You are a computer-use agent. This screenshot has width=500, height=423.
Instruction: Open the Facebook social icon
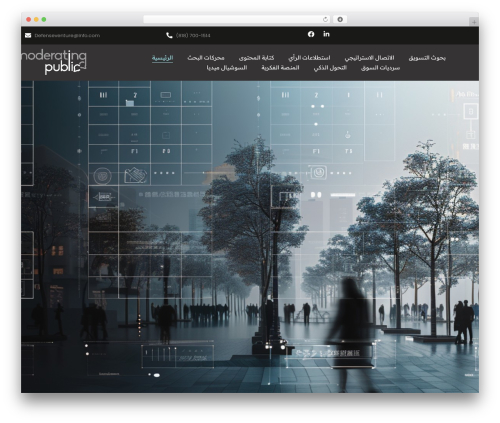[311, 34]
